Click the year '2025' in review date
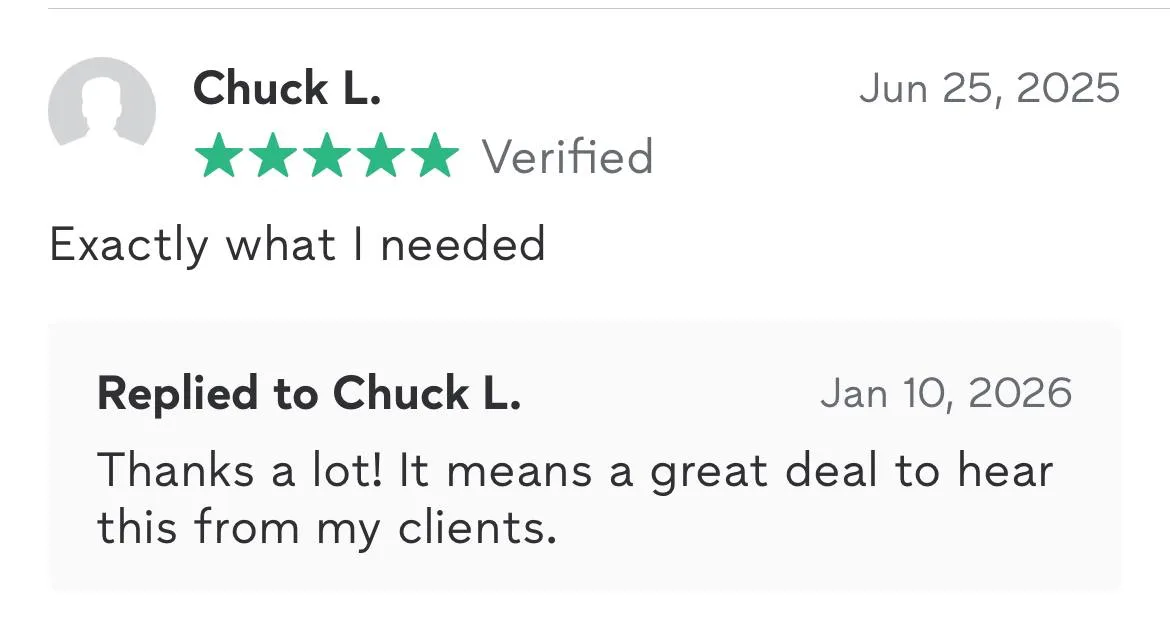 [1067, 88]
